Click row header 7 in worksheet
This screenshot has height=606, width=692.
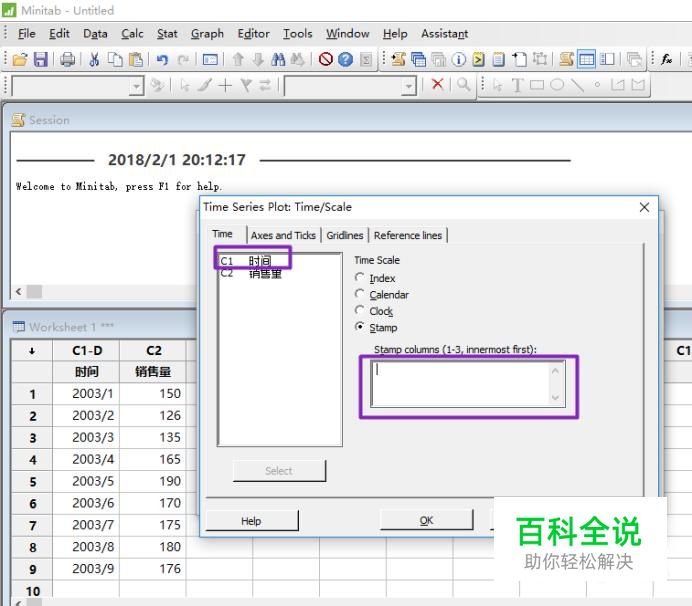[x=32, y=525]
